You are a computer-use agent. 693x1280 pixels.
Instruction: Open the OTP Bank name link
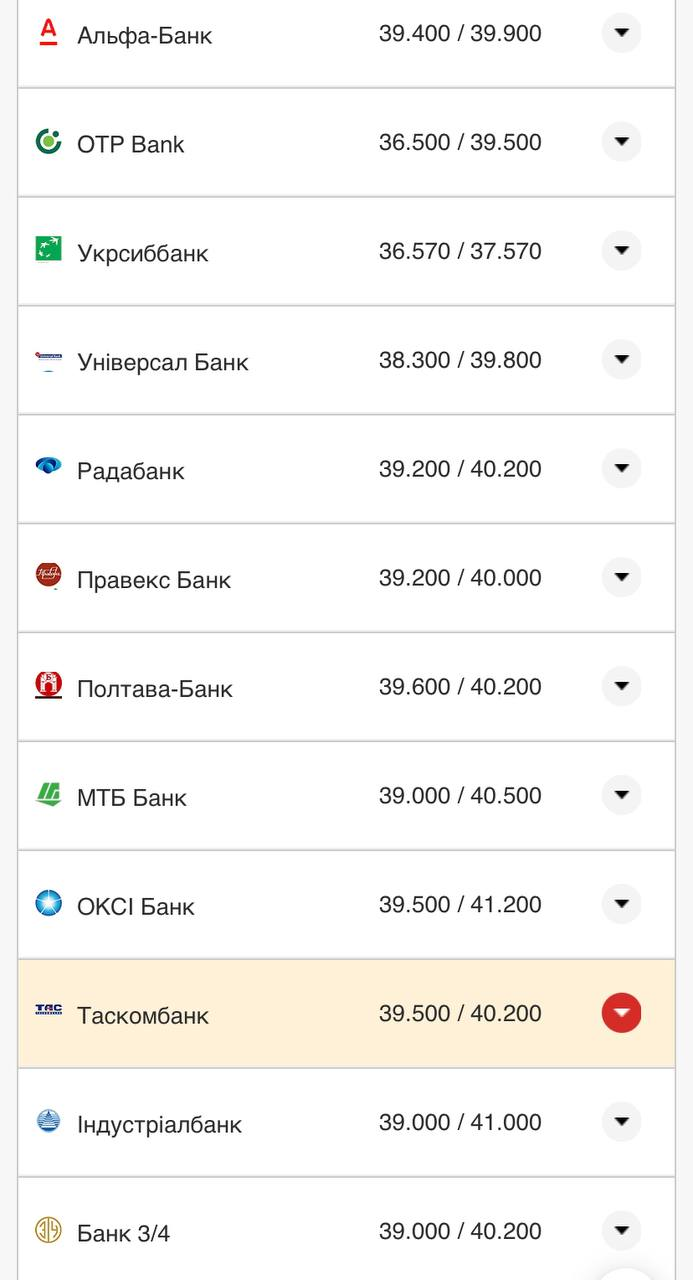point(130,144)
